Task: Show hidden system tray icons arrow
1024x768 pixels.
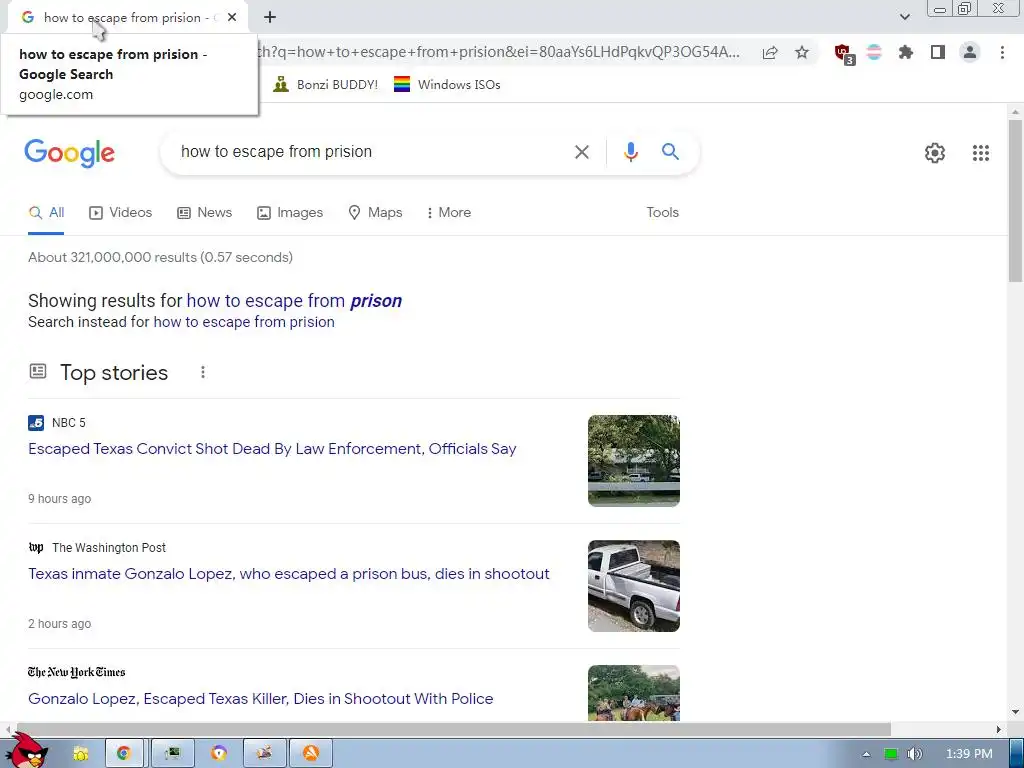Action: point(866,754)
